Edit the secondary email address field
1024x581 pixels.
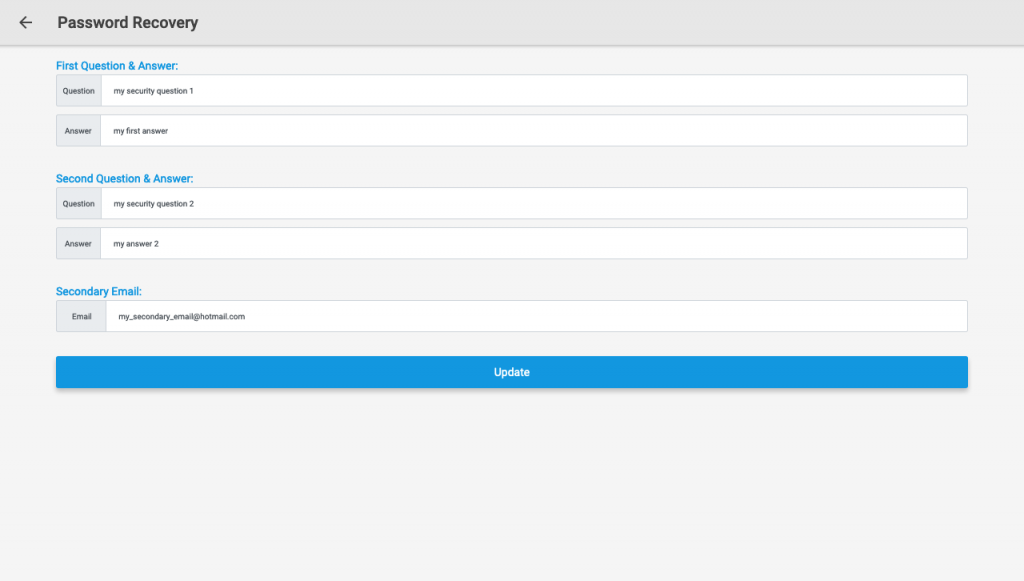click(536, 317)
